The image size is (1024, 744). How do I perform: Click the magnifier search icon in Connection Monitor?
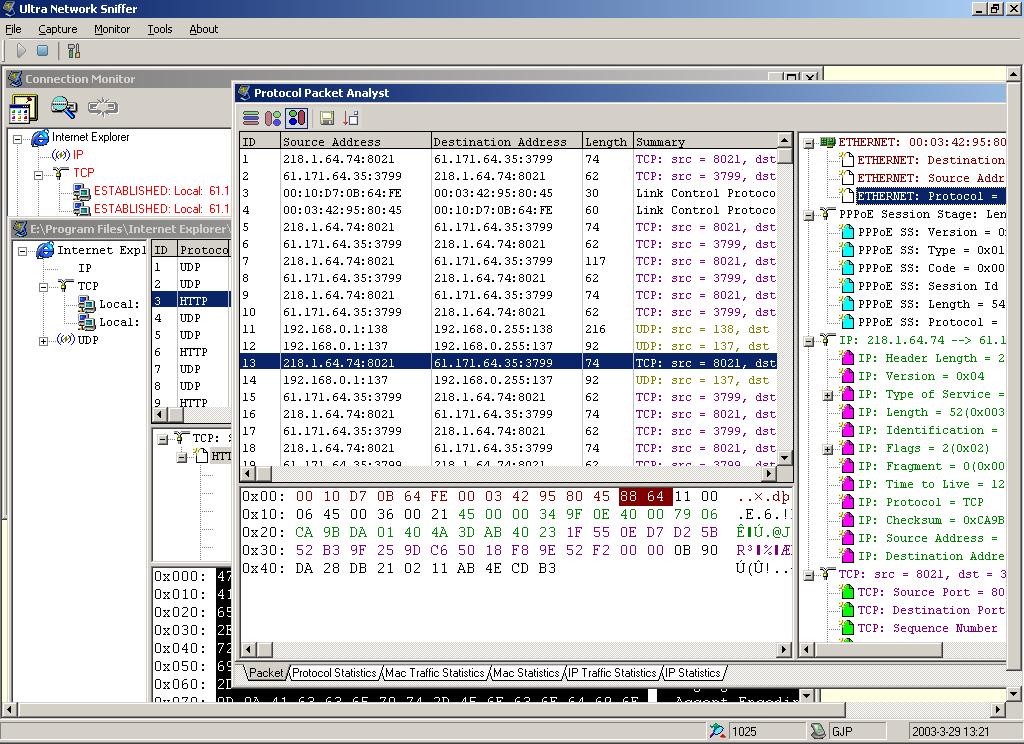(x=64, y=107)
